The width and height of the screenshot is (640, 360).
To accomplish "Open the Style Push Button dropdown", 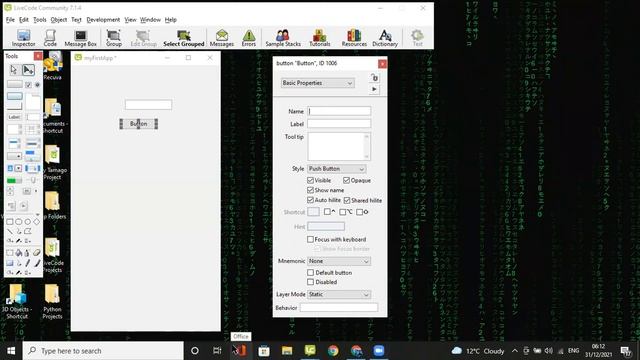I will tap(336, 169).
